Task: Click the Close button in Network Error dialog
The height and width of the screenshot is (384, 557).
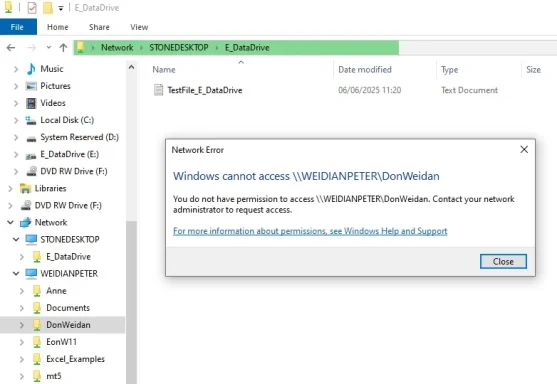Action: 503,261
